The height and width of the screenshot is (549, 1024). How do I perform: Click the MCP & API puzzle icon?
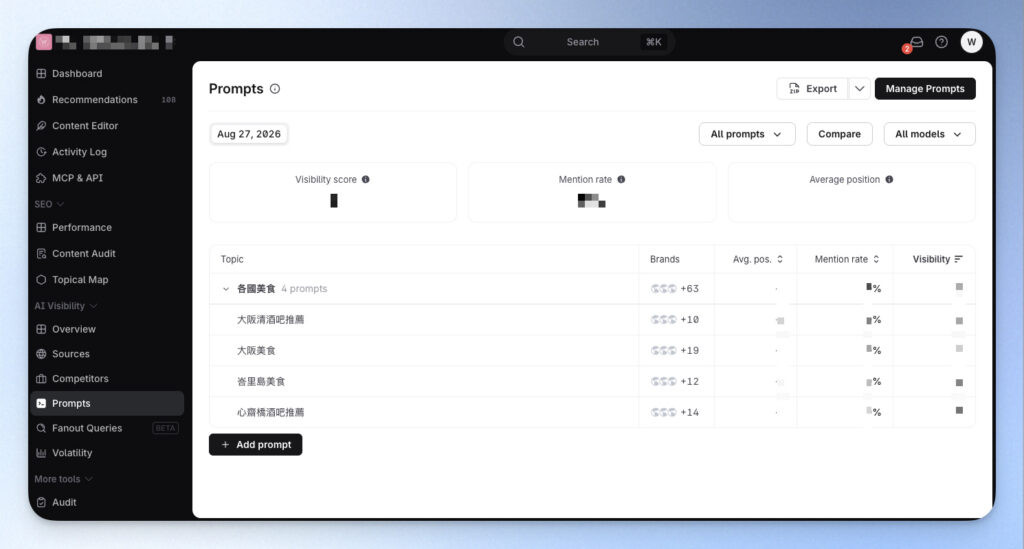[41, 178]
